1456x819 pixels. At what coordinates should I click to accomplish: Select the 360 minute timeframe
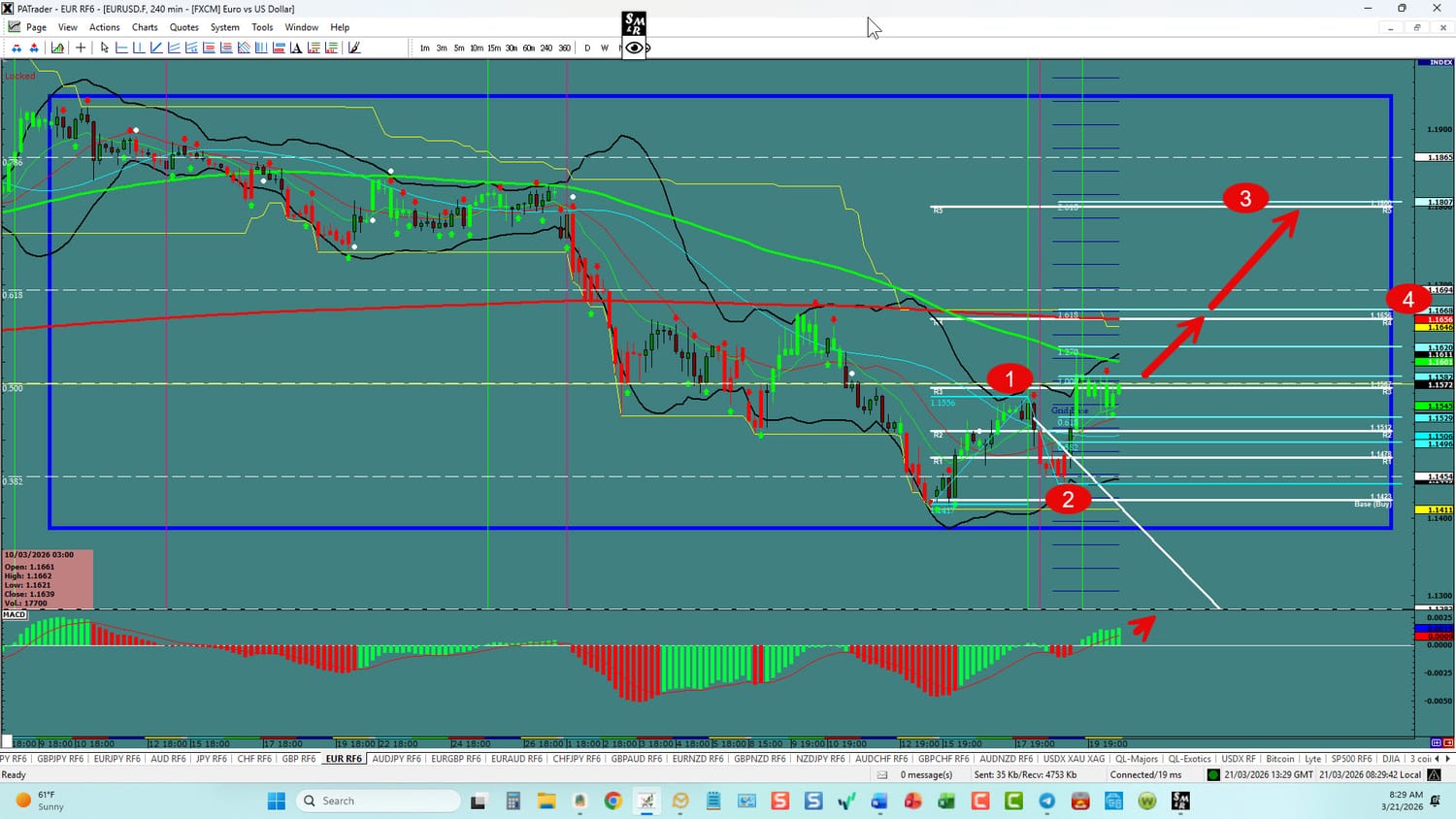pos(564,48)
